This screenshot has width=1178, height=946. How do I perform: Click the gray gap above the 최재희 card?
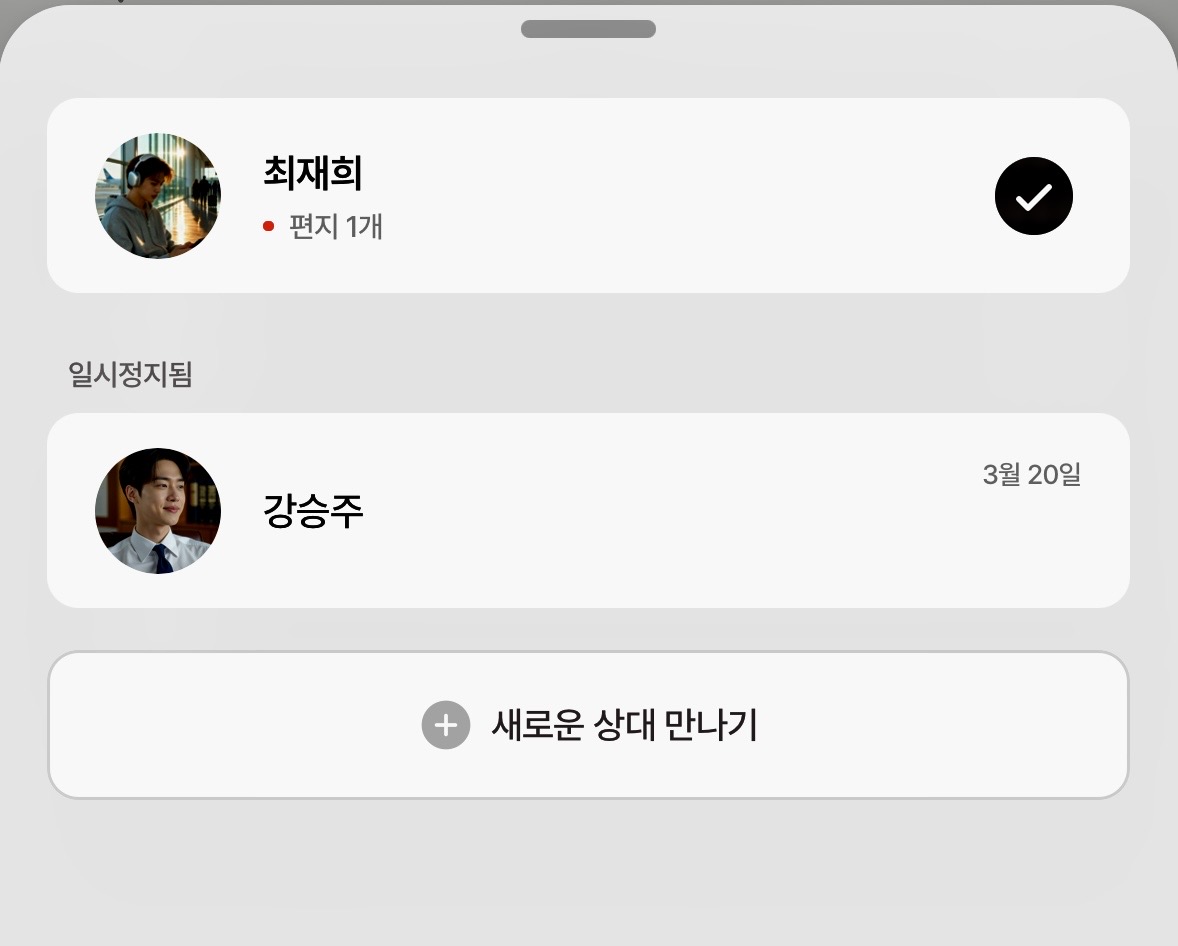[x=588, y=70]
